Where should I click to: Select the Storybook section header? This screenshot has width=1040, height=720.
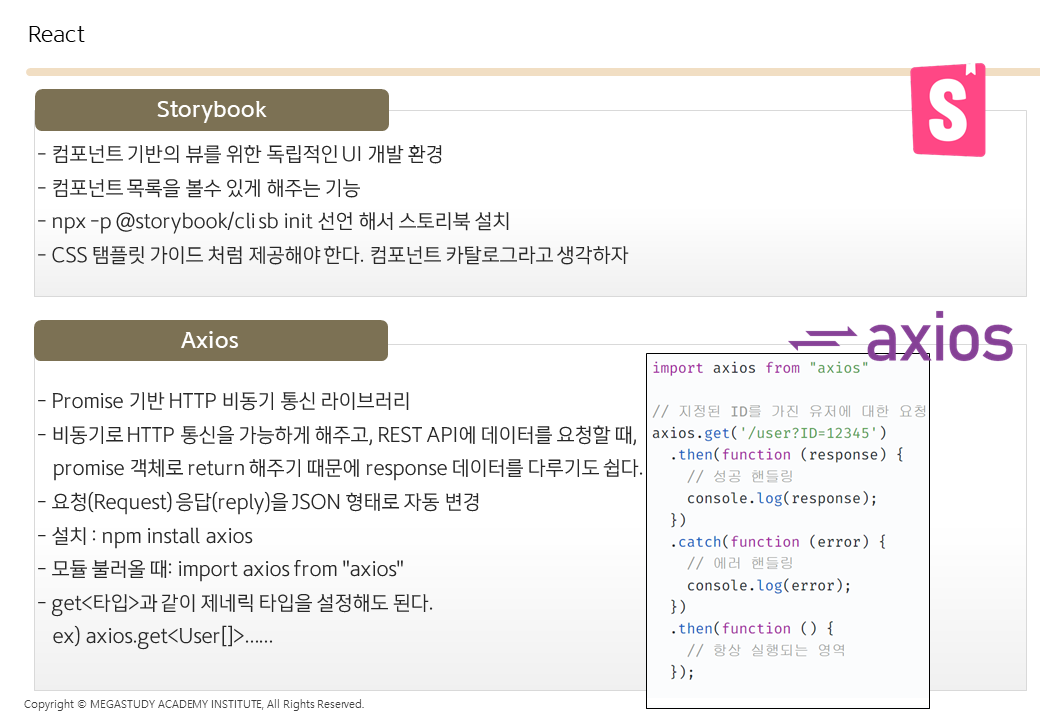[x=212, y=109]
